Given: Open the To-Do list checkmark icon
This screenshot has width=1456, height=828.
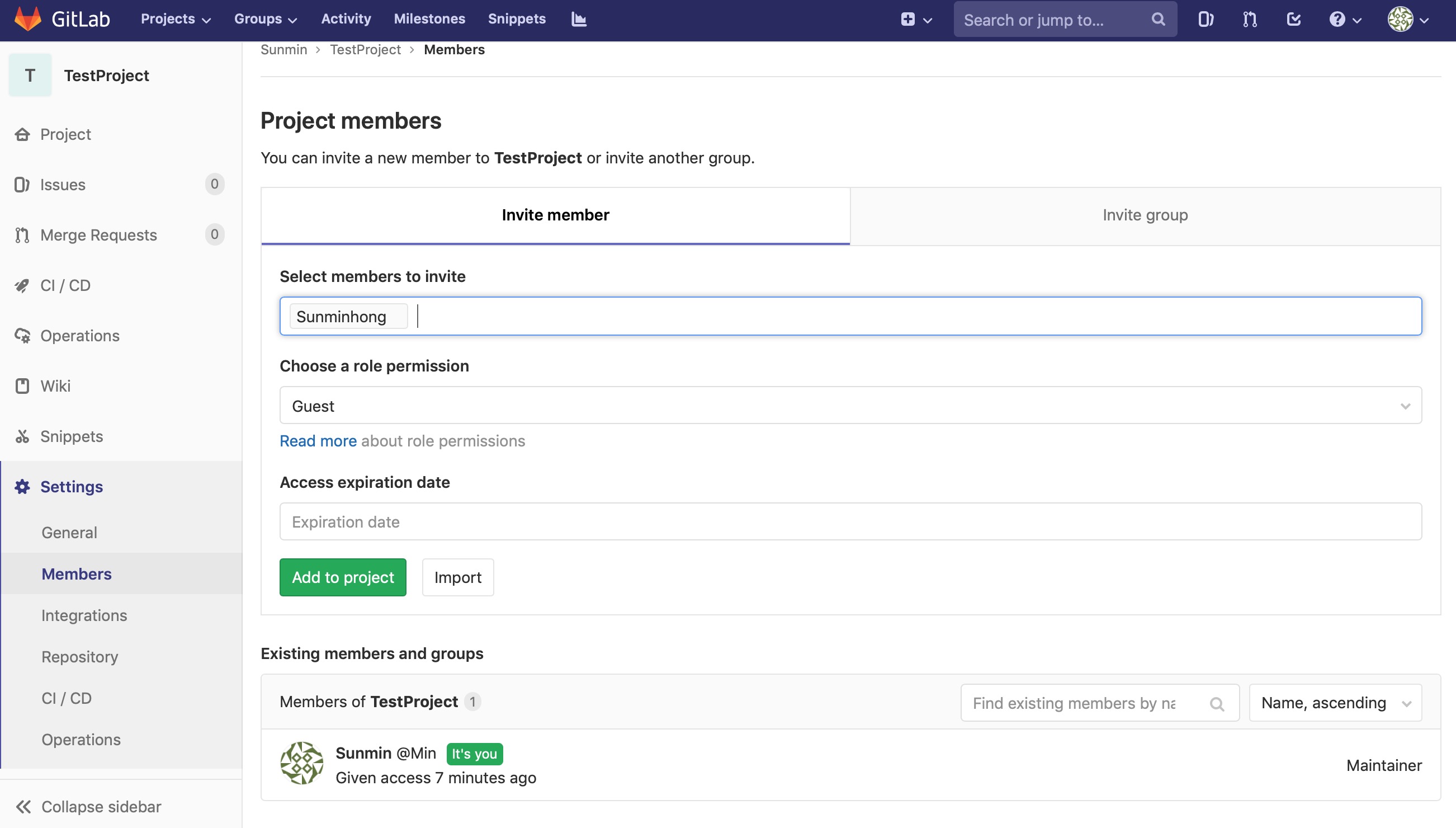Looking at the screenshot, I should [x=1294, y=19].
